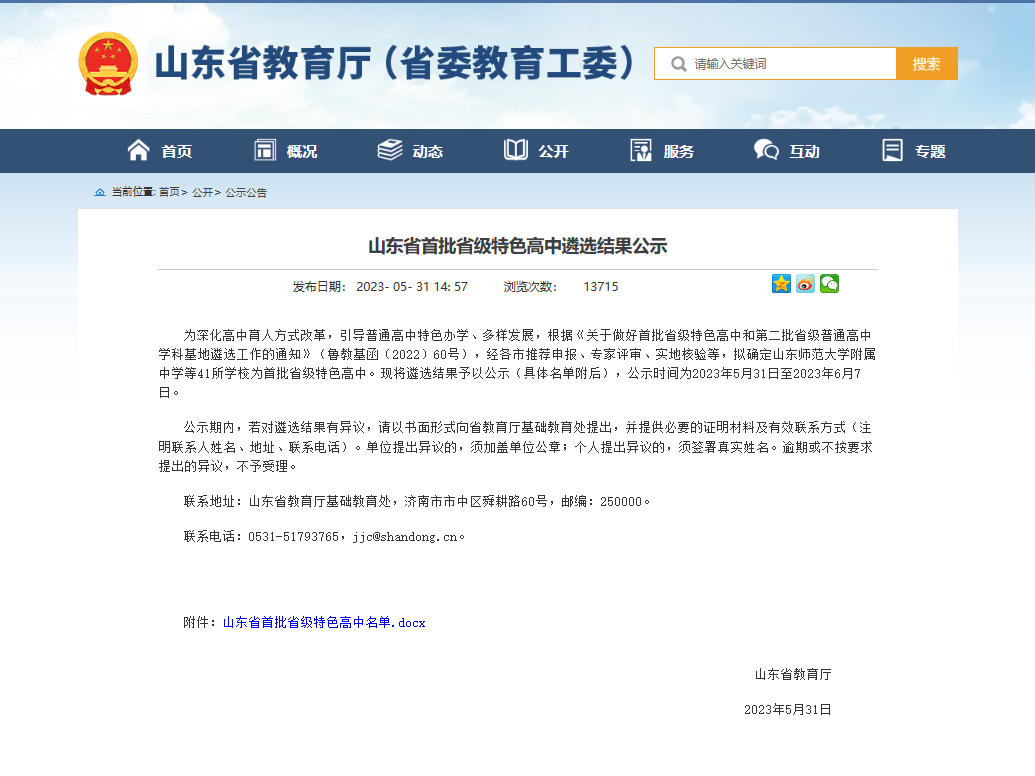Click the breadcrumb location icon before 当前位置

[x=101, y=192]
